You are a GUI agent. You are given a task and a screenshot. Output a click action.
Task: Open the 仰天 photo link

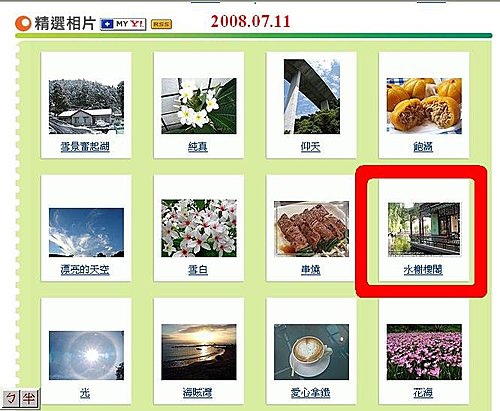[x=311, y=146]
